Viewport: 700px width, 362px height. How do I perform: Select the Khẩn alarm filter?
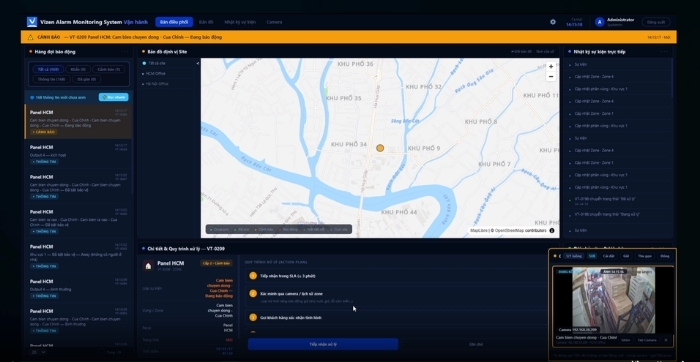78,70
